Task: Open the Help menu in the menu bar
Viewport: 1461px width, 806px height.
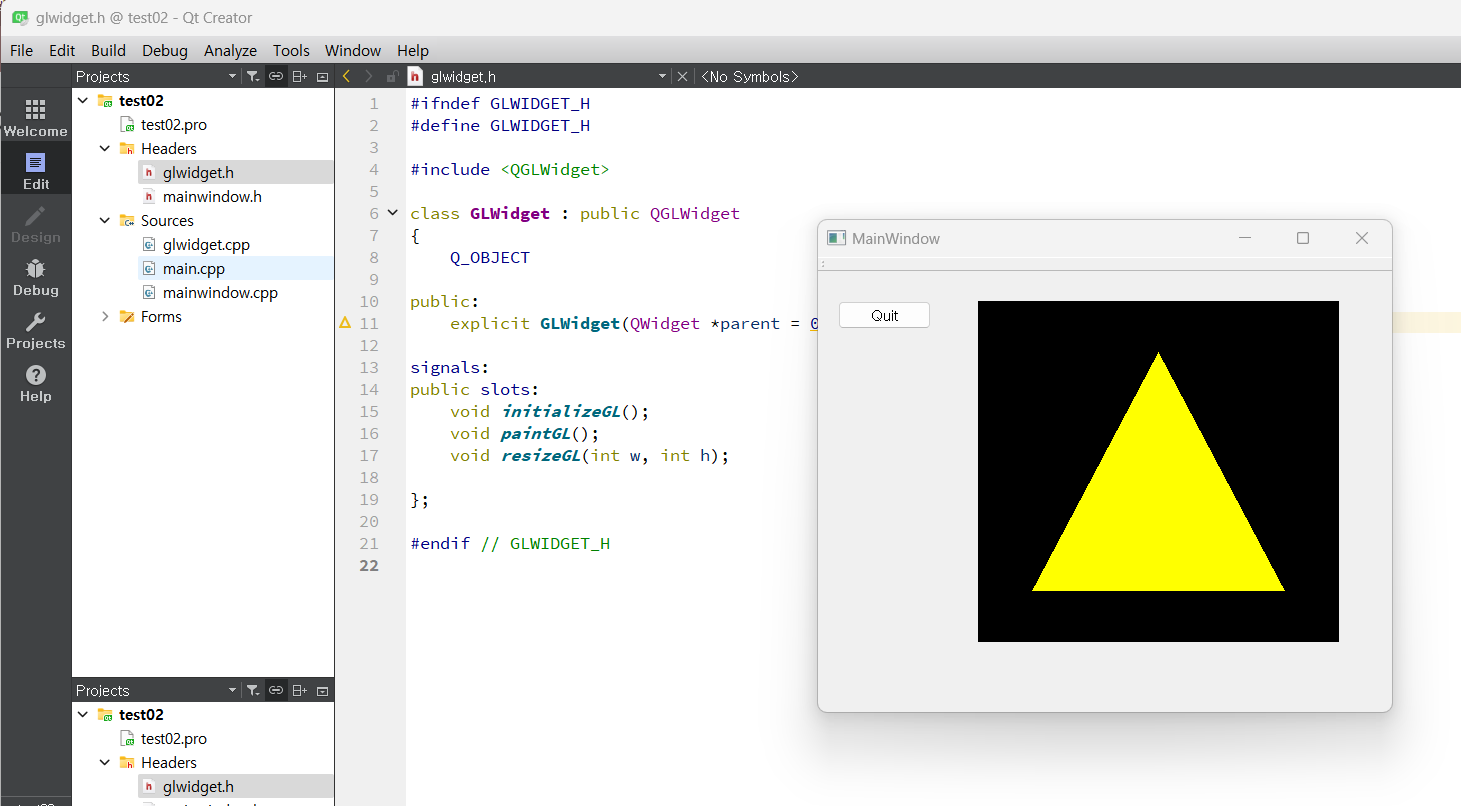Action: click(x=413, y=50)
